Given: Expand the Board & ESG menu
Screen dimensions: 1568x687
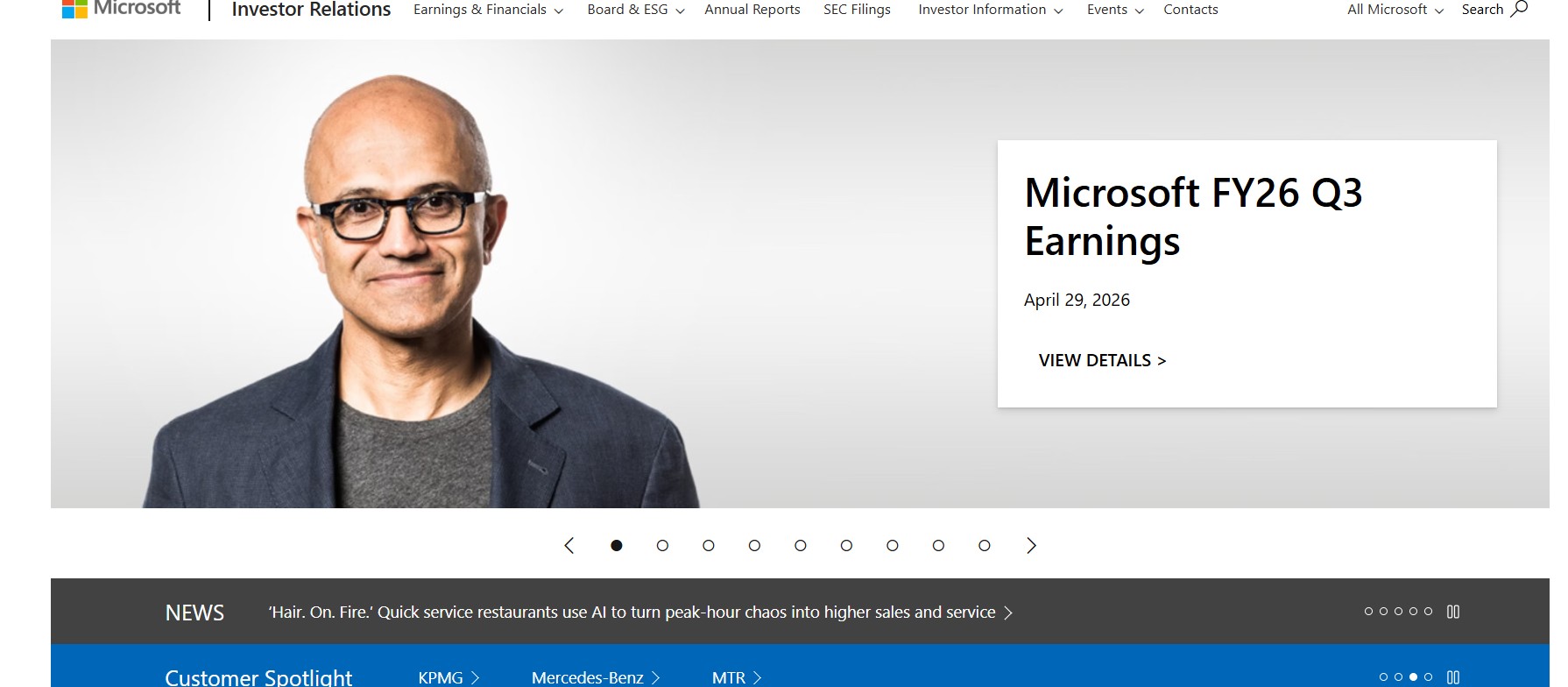Looking at the screenshot, I should pos(635,10).
